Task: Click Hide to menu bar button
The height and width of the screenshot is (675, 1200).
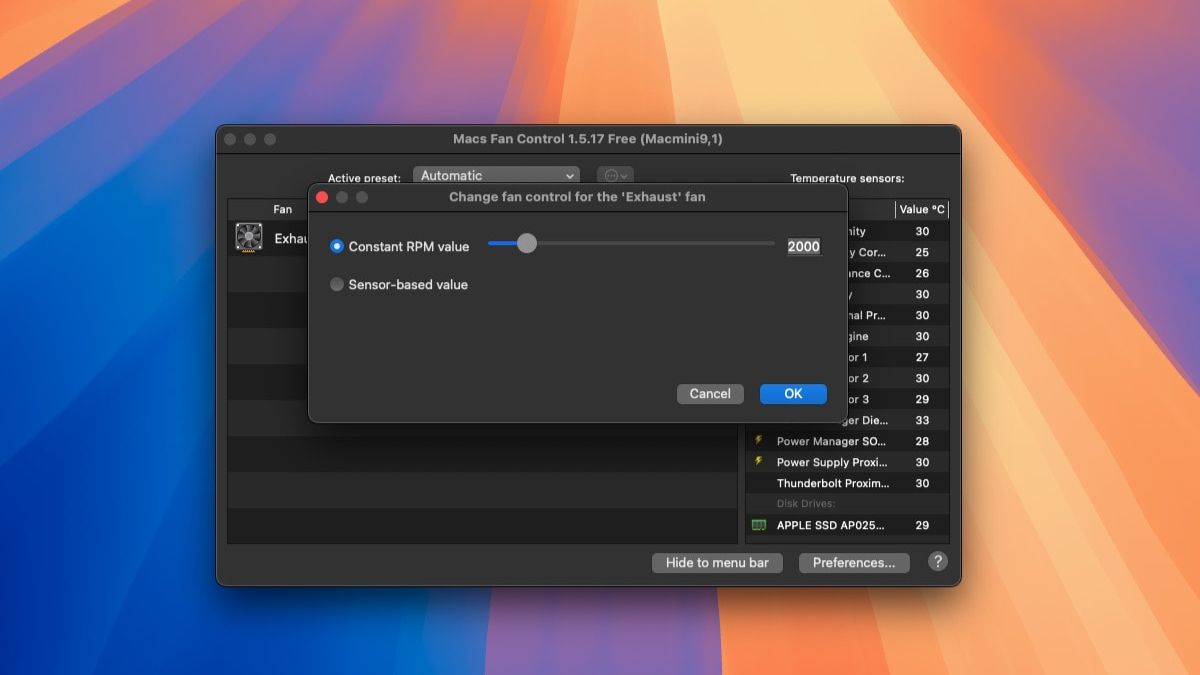Action: click(717, 563)
